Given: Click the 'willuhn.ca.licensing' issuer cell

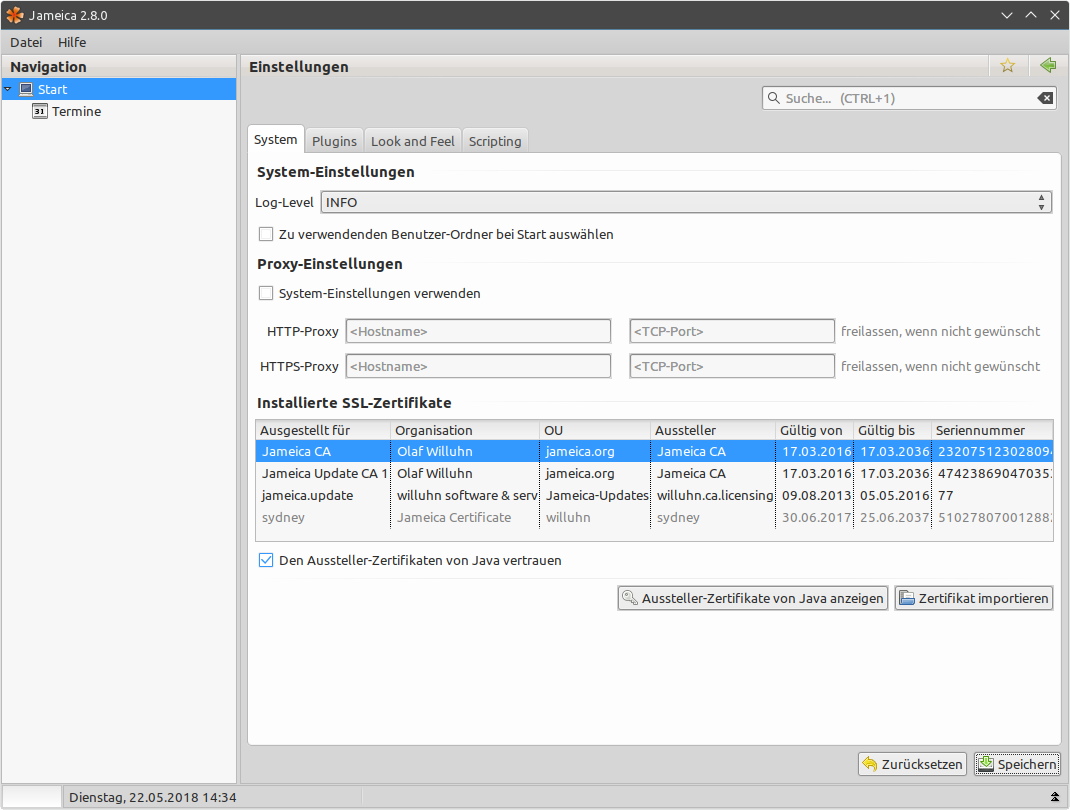Looking at the screenshot, I should [715, 495].
